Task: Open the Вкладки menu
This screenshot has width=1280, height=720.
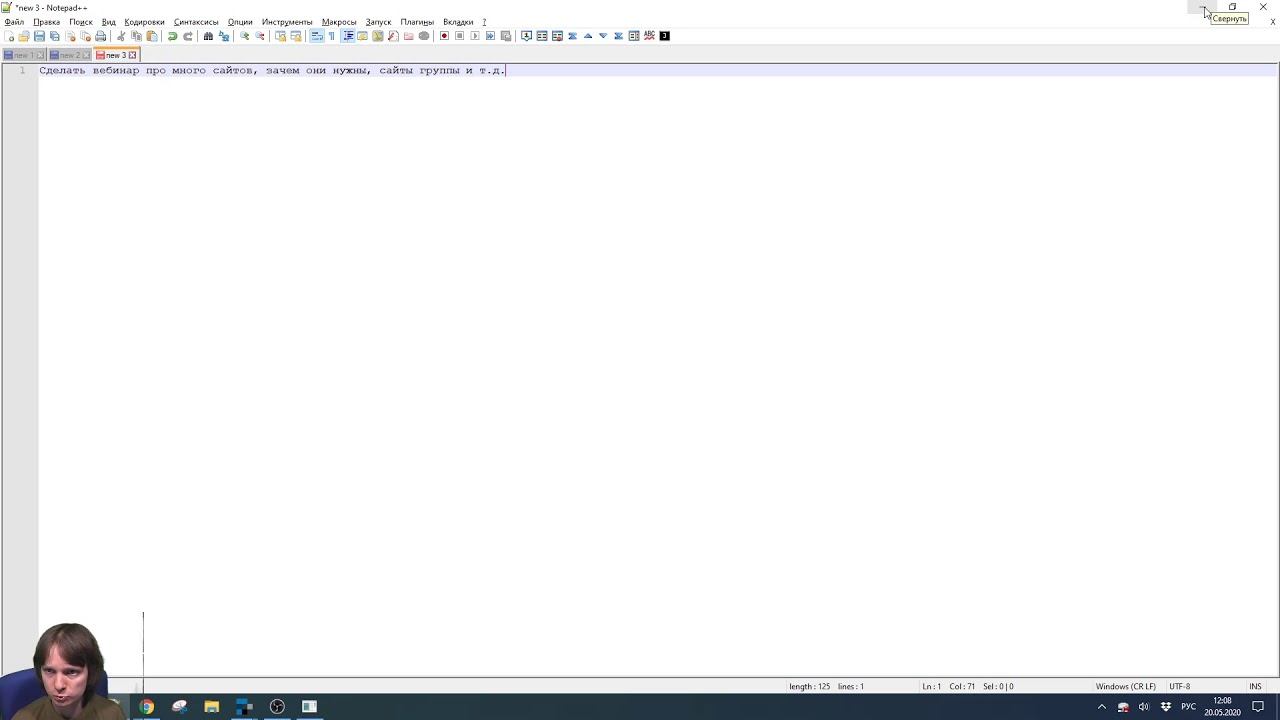Action: (458, 22)
